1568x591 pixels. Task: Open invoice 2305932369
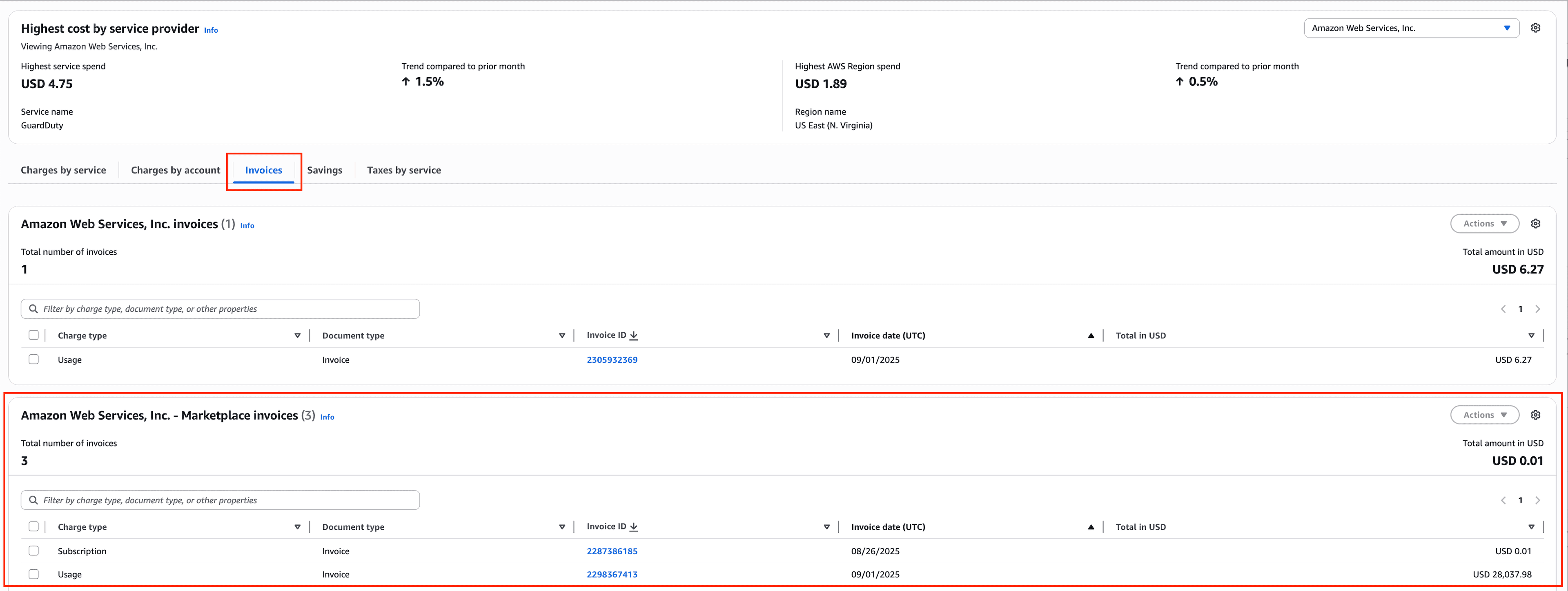pyautogui.click(x=612, y=359)
